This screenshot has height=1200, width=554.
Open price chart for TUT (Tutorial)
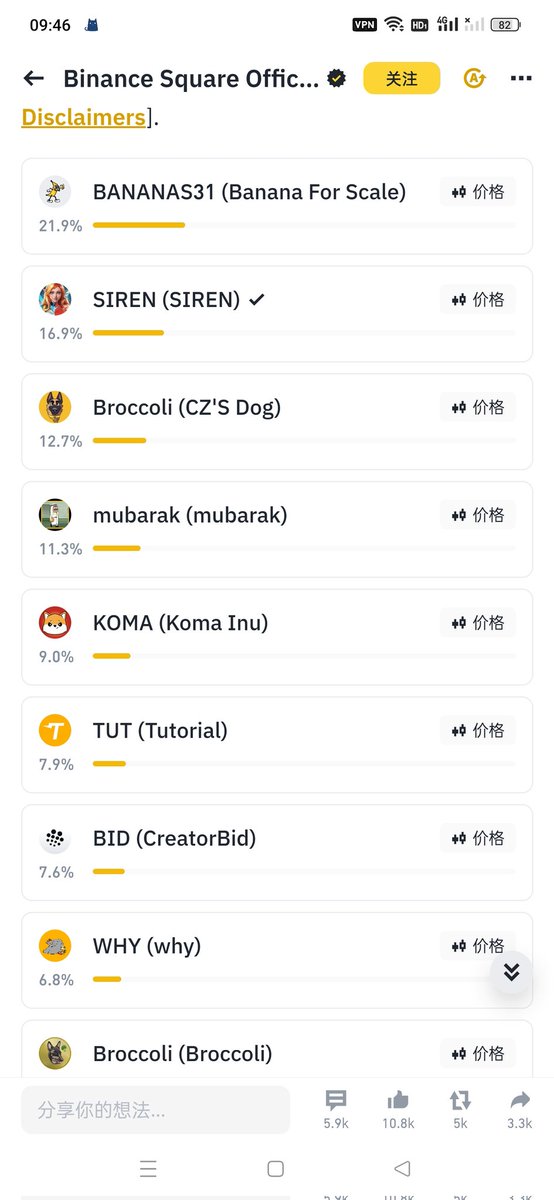(x=478, y=730)
